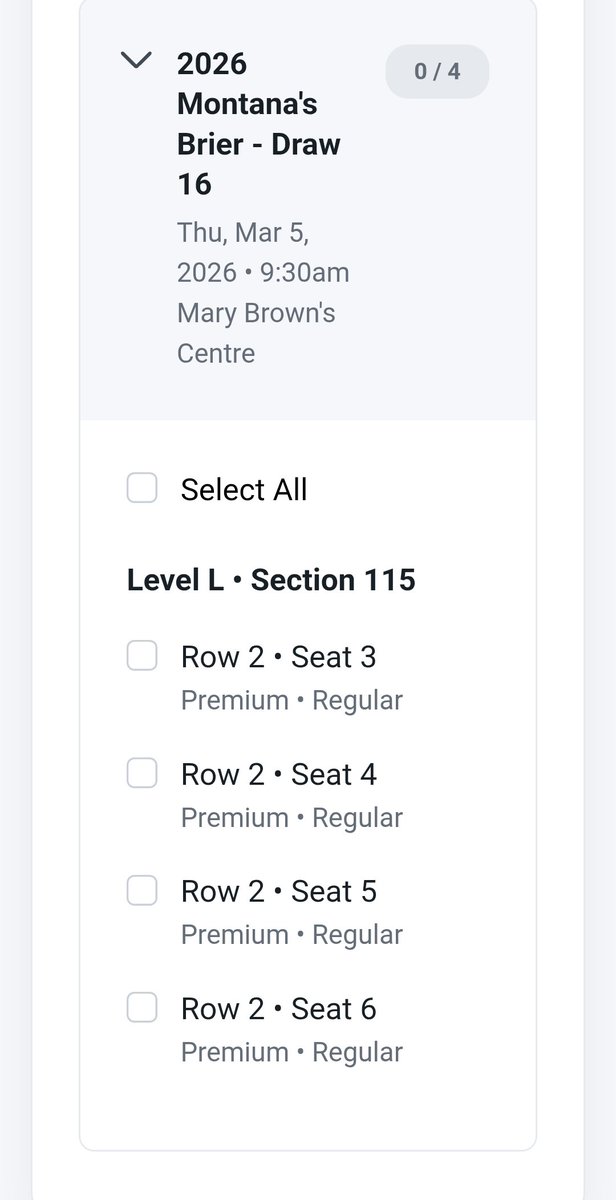Enable the Row 2 Seat 4 checkbox

pyautogui.click(x=142, y=774)
